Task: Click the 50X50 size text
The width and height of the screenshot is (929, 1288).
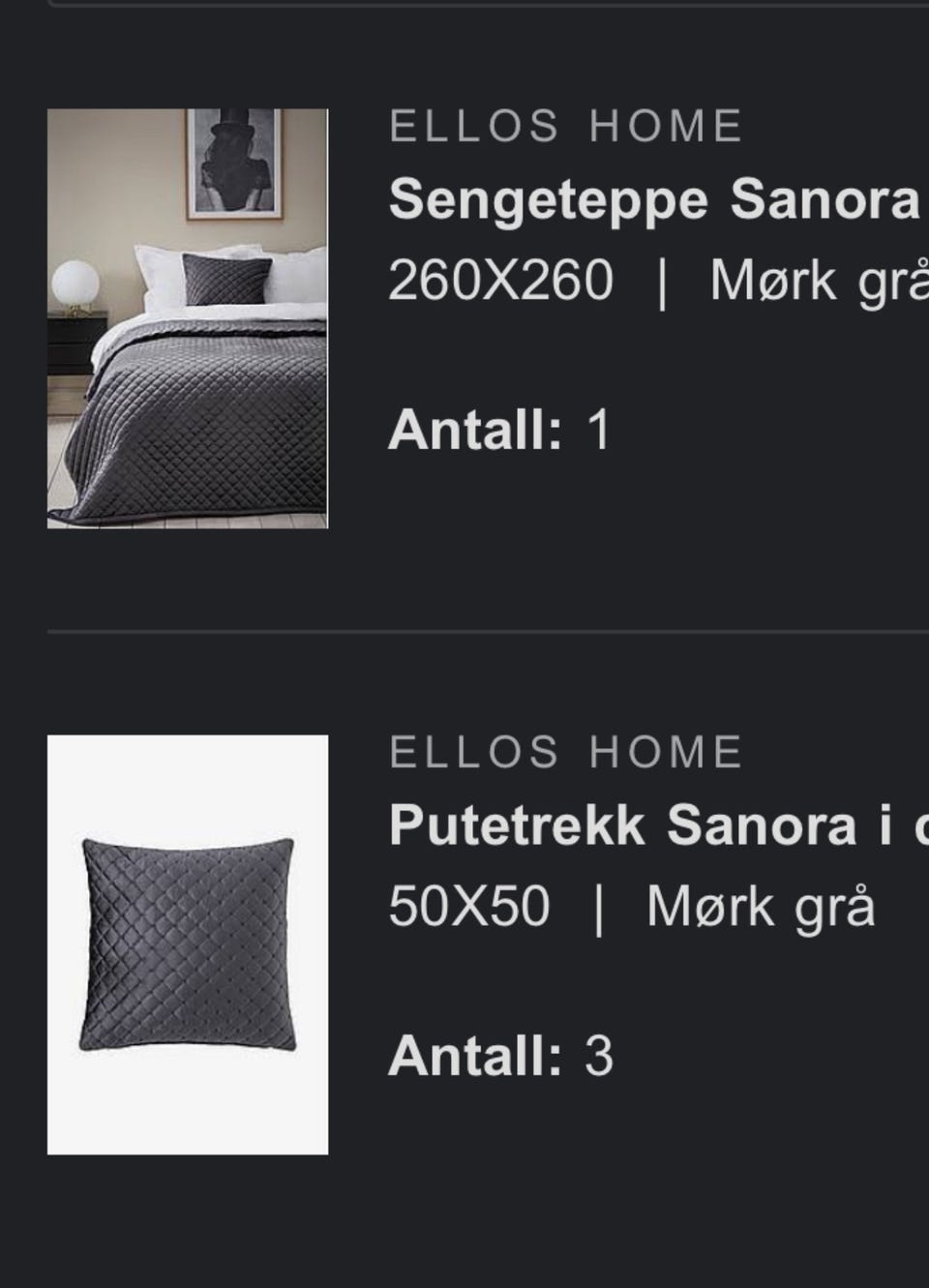Action: tap(469, 907)
